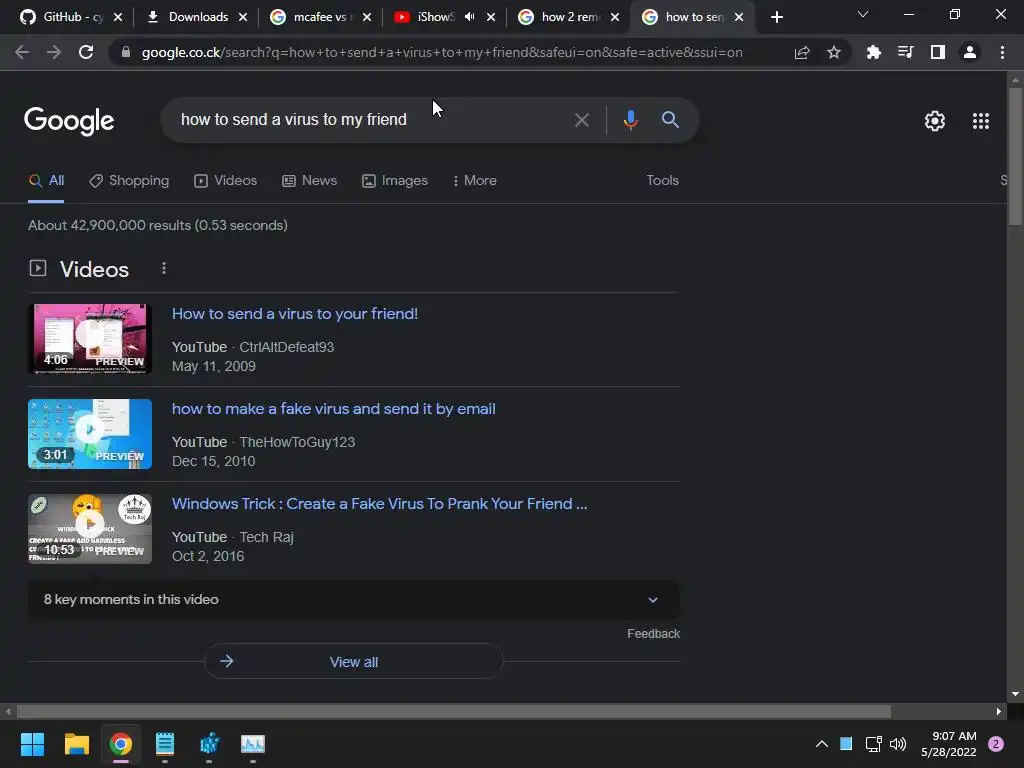
Task: Close the Downloads tab
Action: pyautogui.click(x=243, y=17)
